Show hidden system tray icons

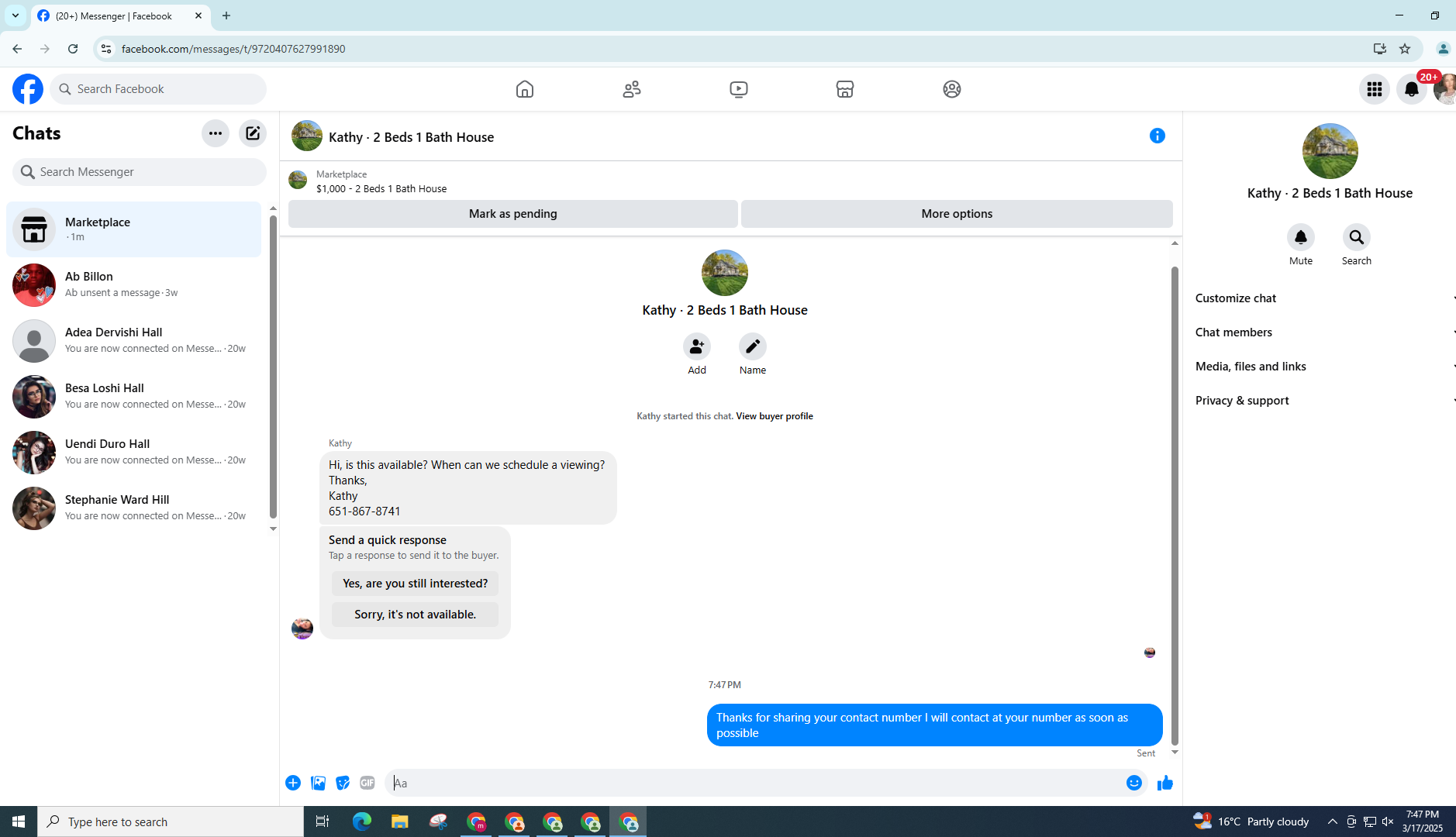(1332, 821)
